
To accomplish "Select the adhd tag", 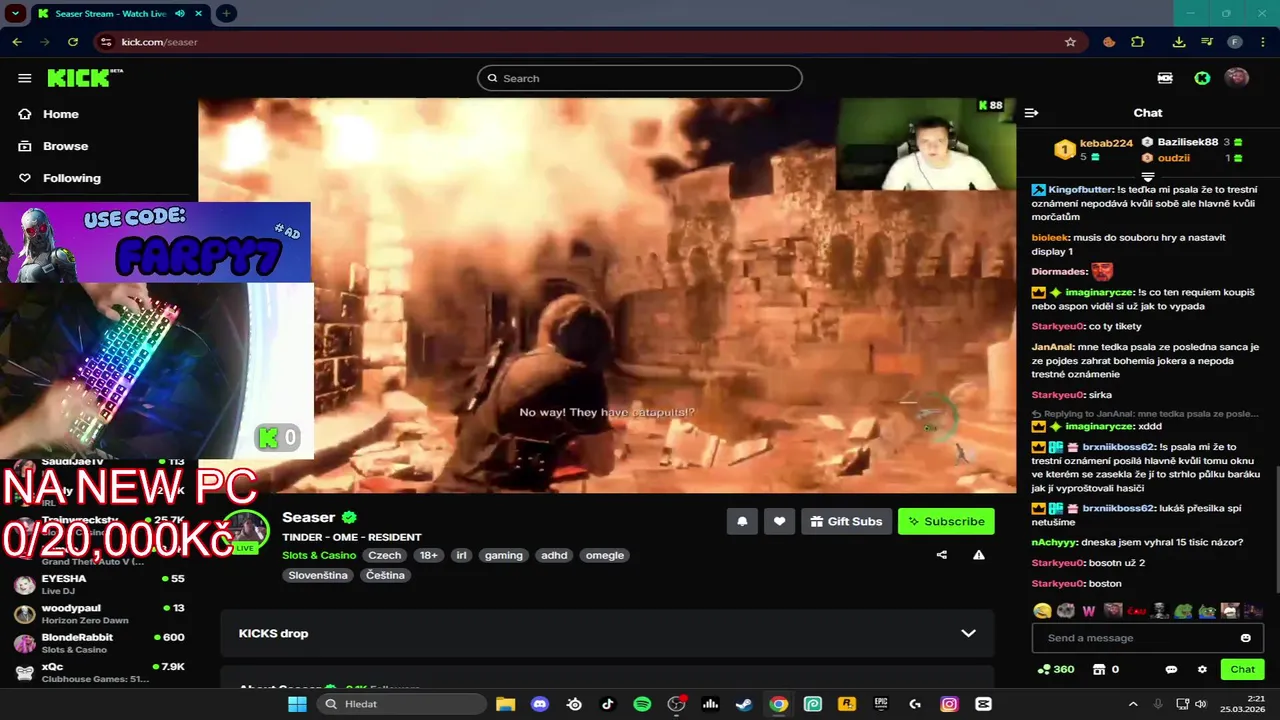I will 554,555.
